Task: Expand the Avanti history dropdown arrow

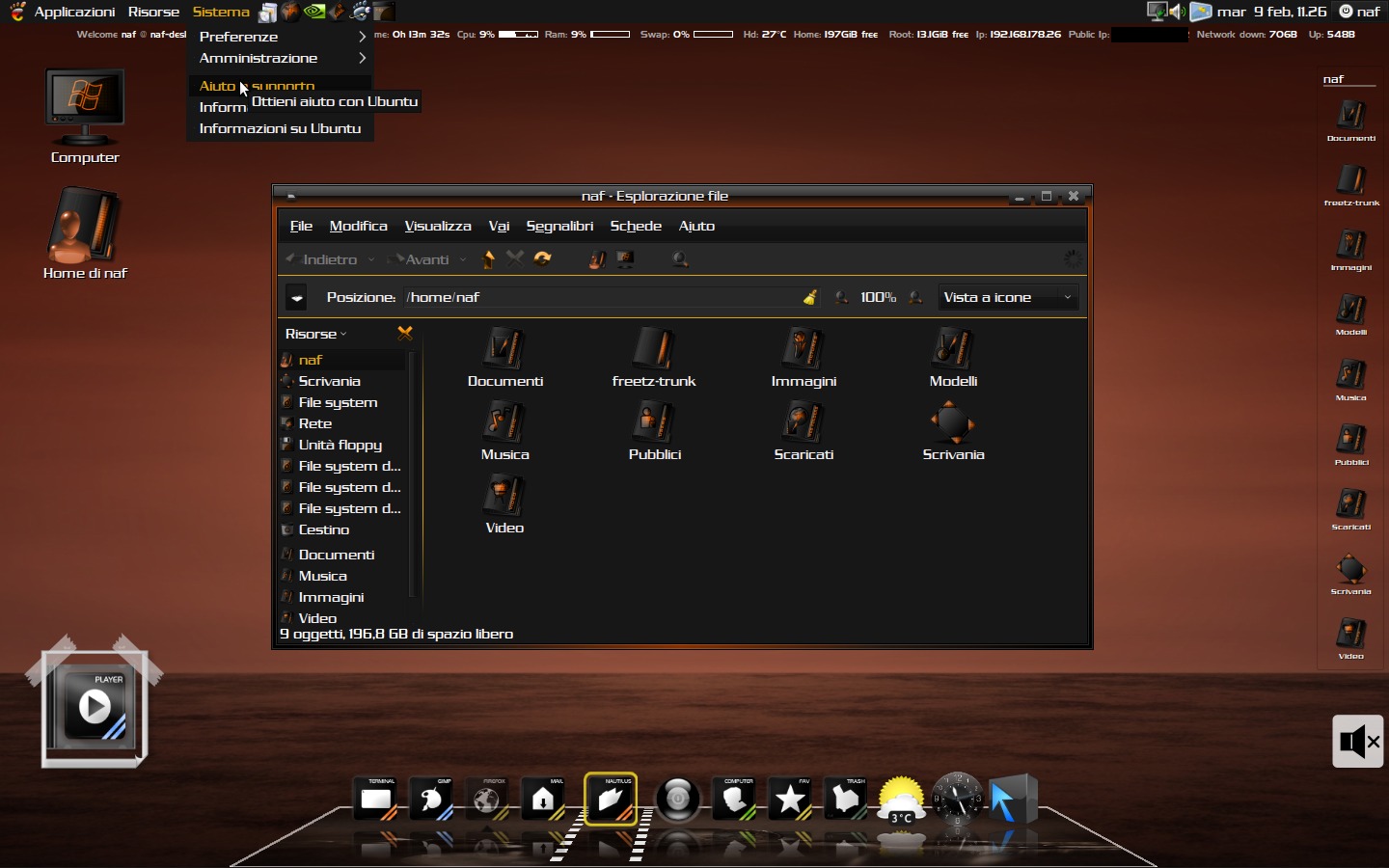Action: tap(463, 259)
